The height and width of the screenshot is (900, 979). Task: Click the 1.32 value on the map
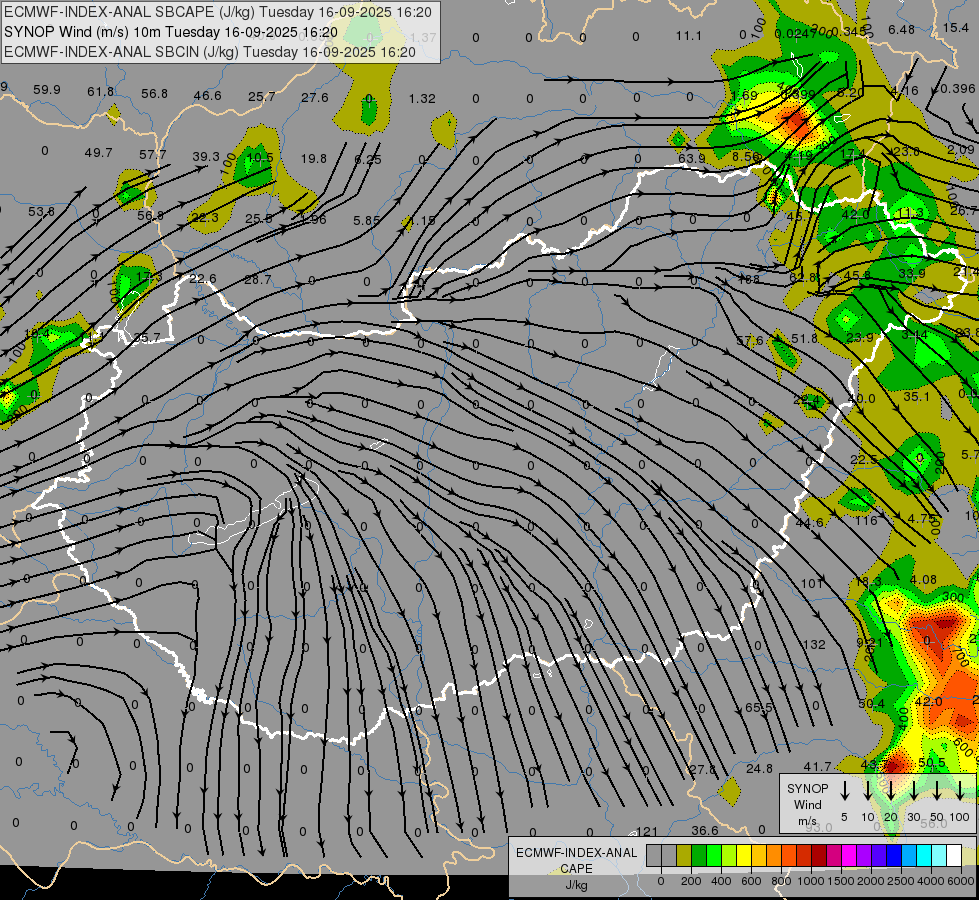point(422,99)
